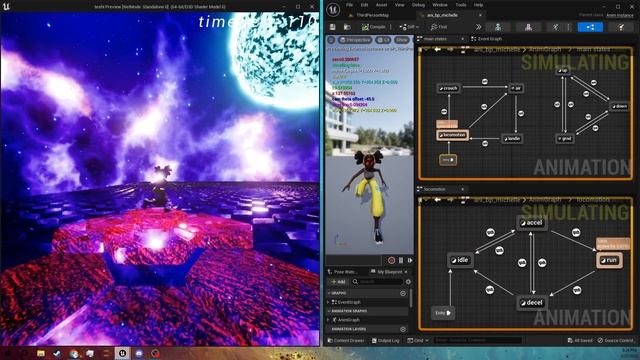640x360 pixels.
Task: Select transition rule from accel to run
Action: click(x=576, y=232)
